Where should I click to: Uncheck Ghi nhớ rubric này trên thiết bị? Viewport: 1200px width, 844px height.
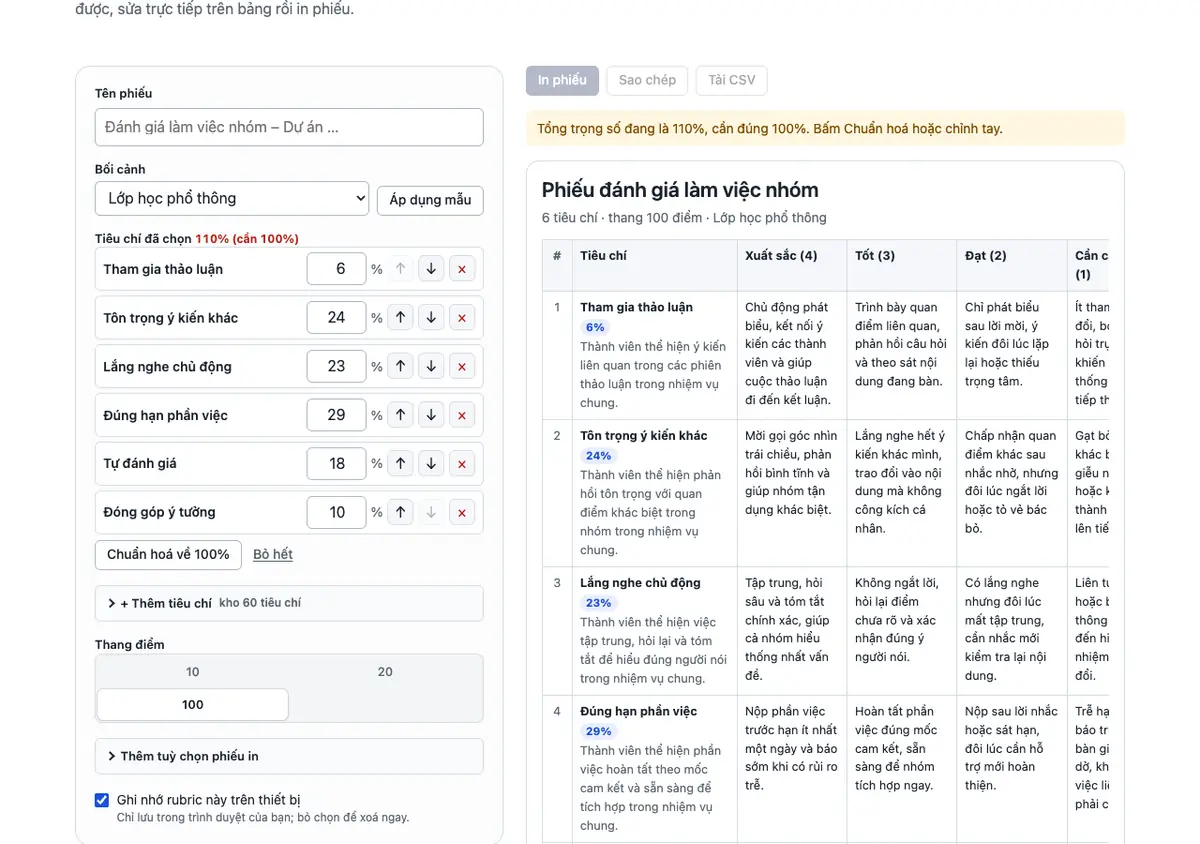(102, 800)
